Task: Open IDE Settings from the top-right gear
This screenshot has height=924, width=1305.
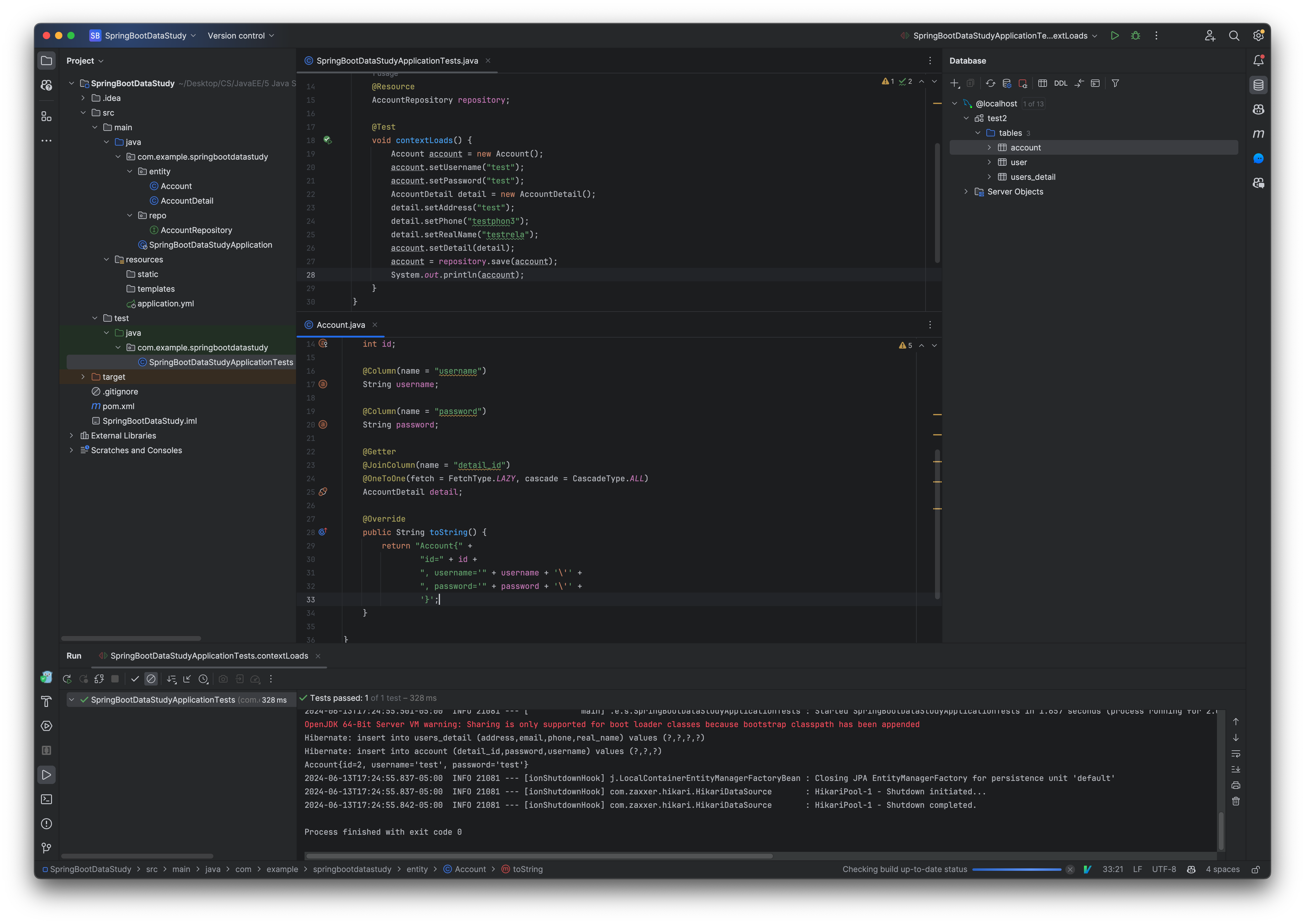Action: click(1258, 35)
